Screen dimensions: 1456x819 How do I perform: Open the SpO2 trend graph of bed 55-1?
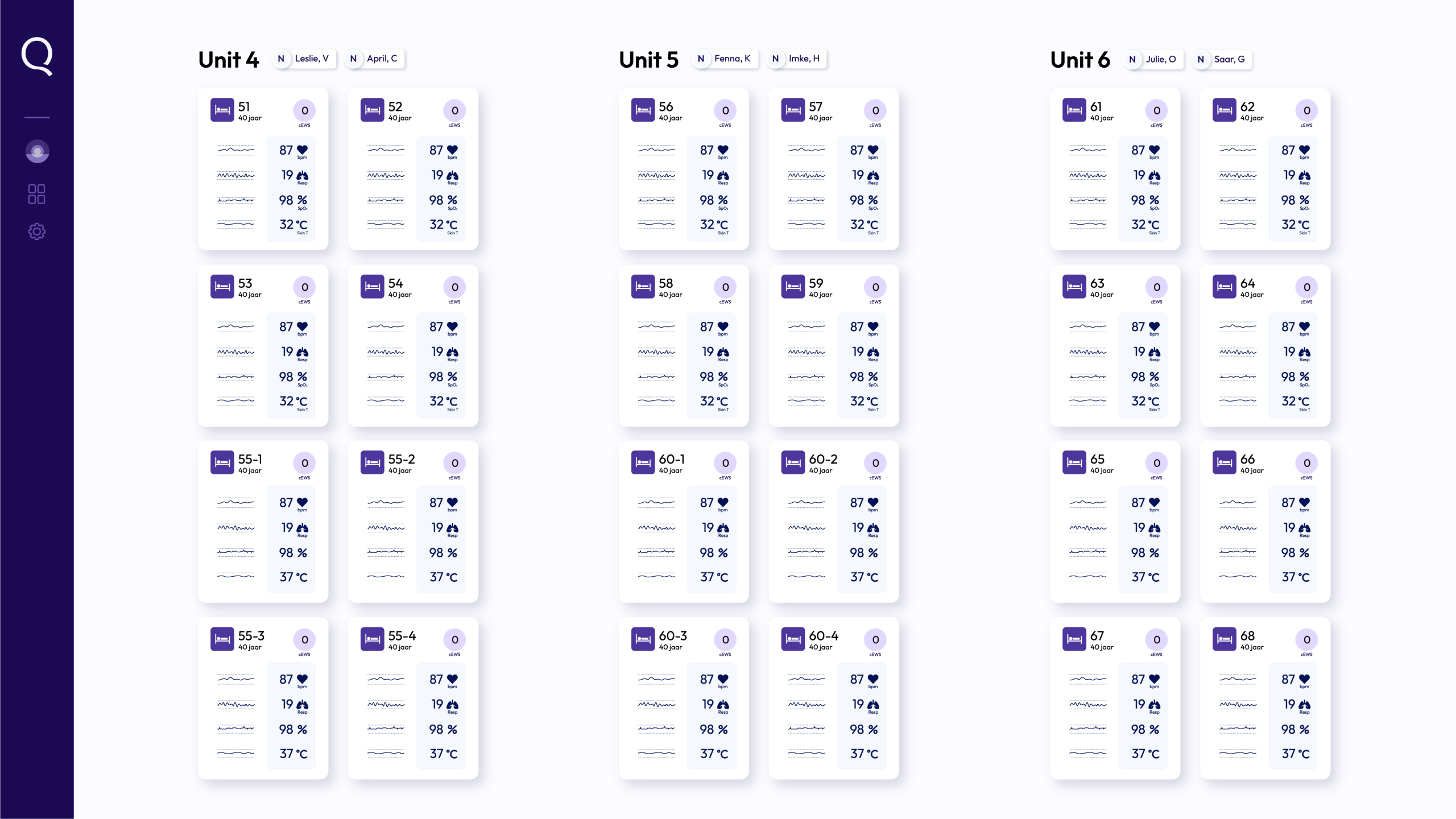[235, 552]
